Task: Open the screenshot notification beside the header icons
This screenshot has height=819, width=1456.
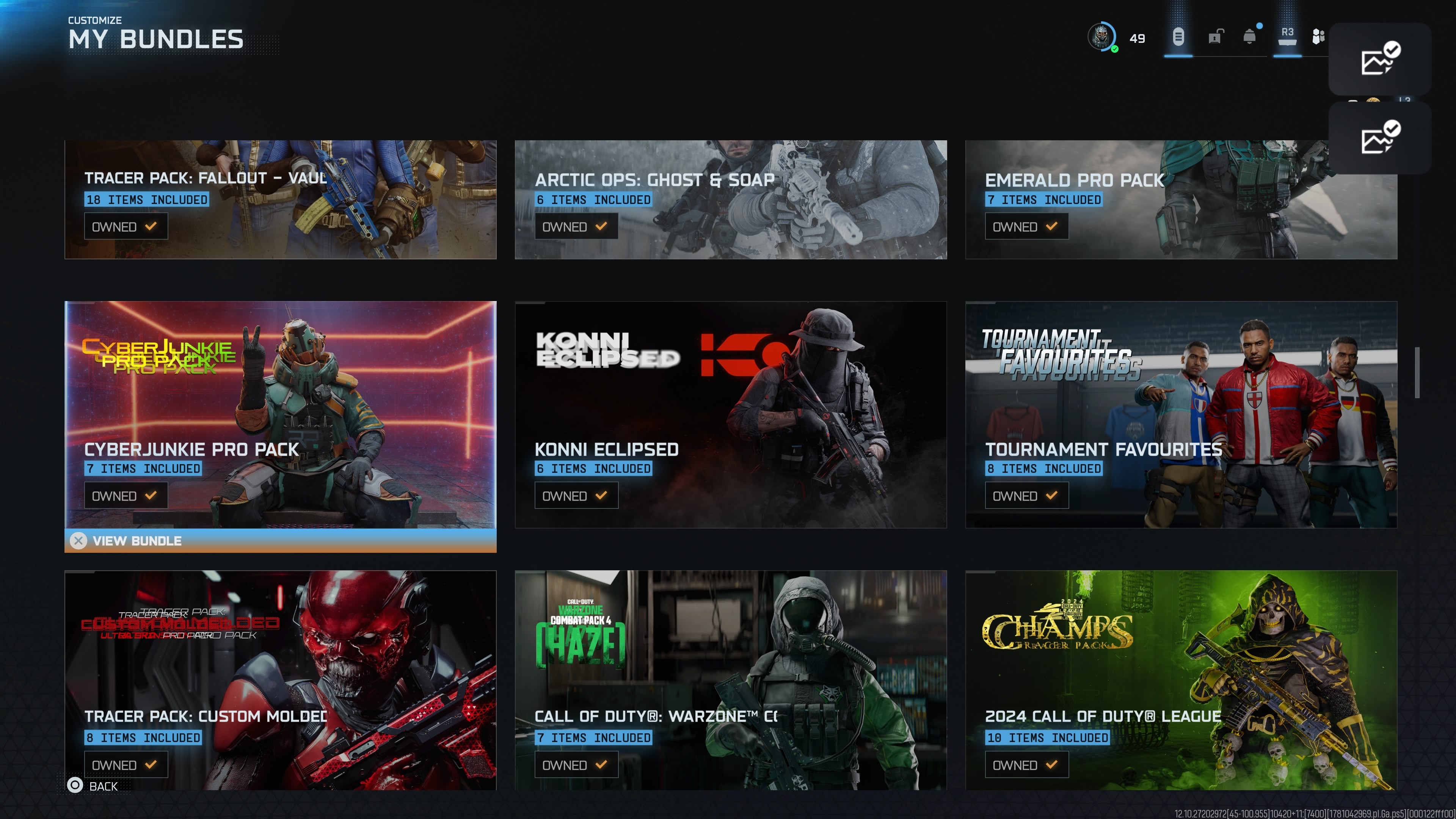Action: [1380, 58]
